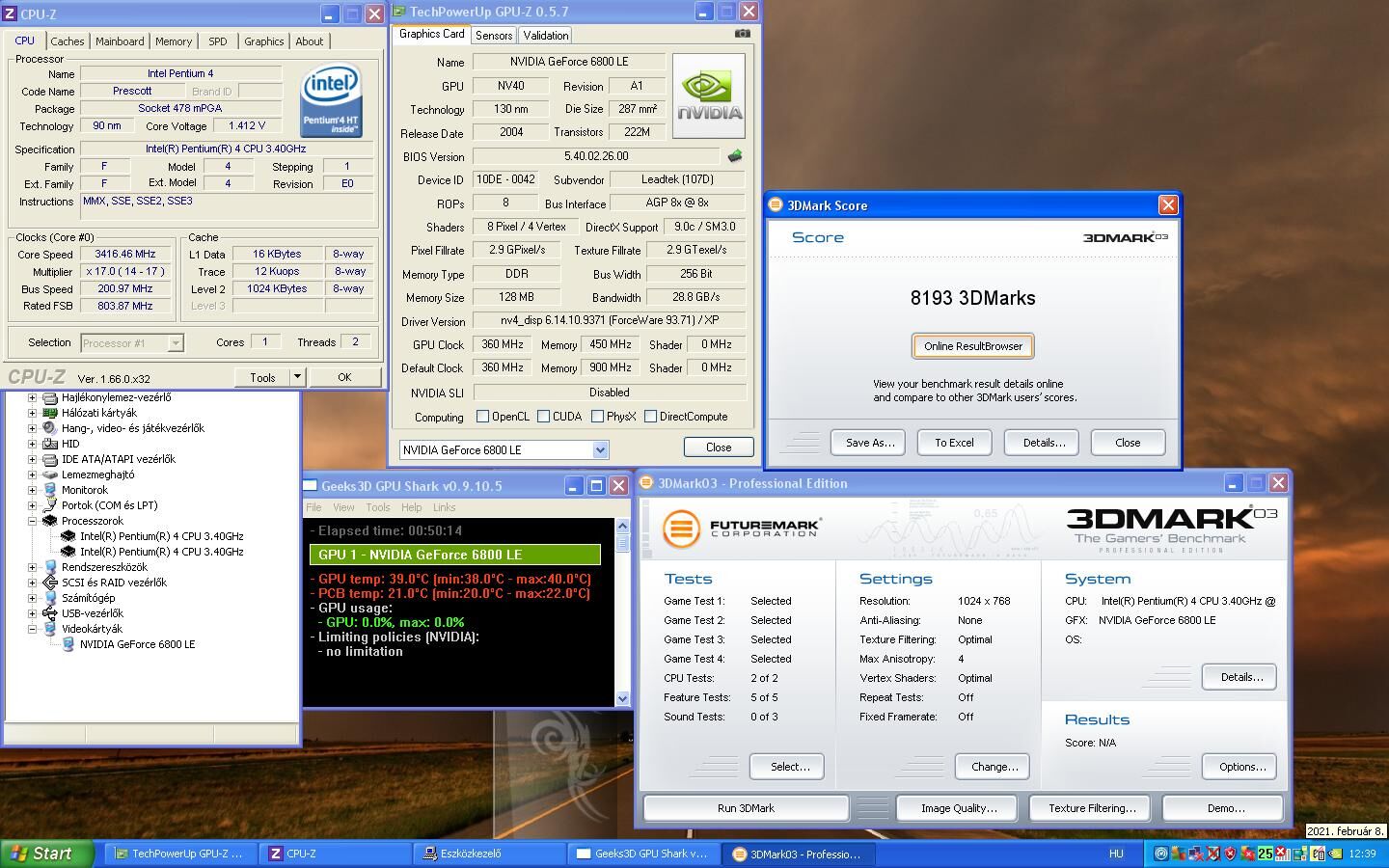Click the floppy controller icon next to Hajlékonylemez-vezérlő
The image size is (1389, 868).
pyautogui.click(x=50, y=397)
